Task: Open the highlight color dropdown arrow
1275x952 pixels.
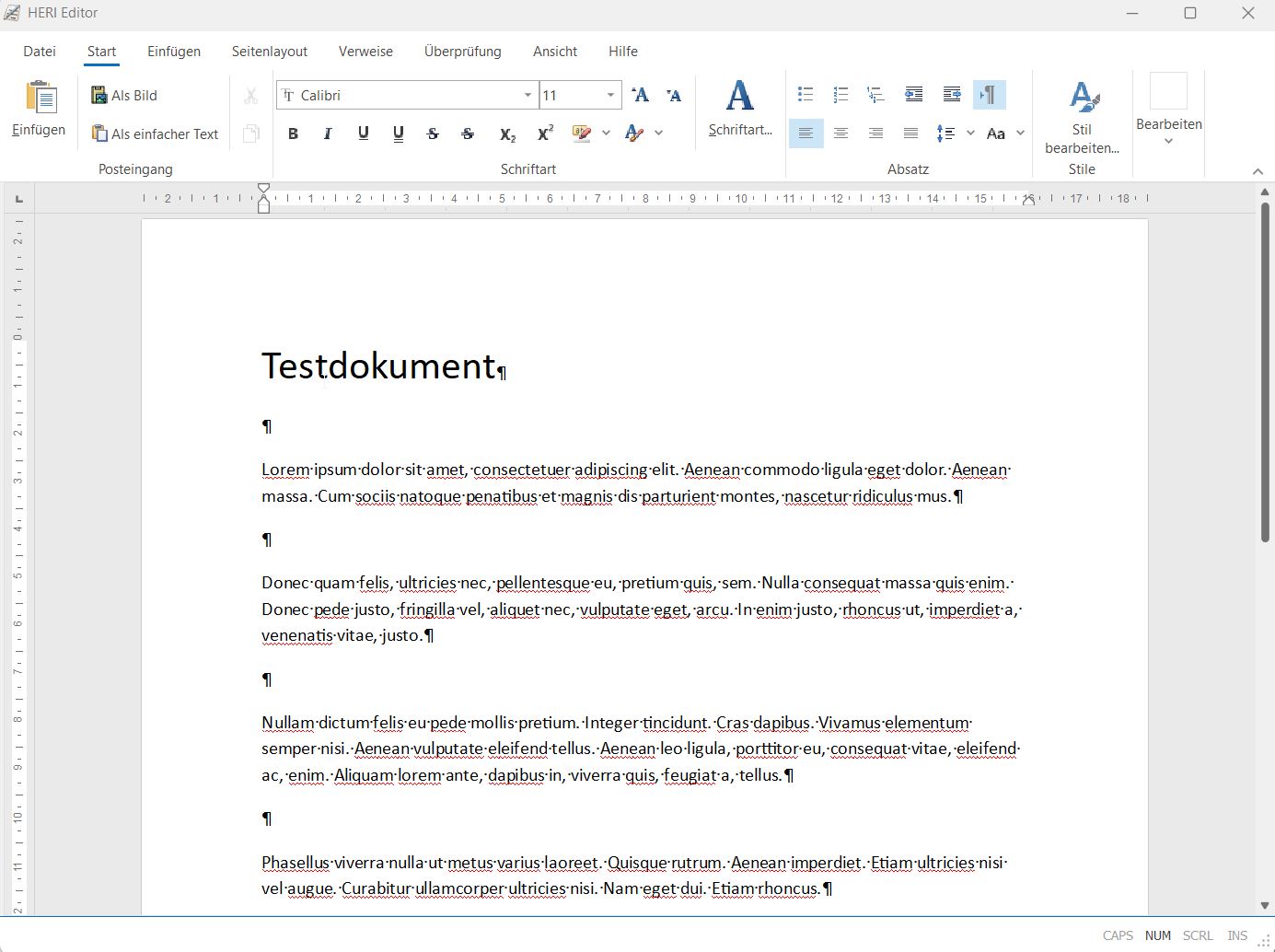Action: pos(606,134)
